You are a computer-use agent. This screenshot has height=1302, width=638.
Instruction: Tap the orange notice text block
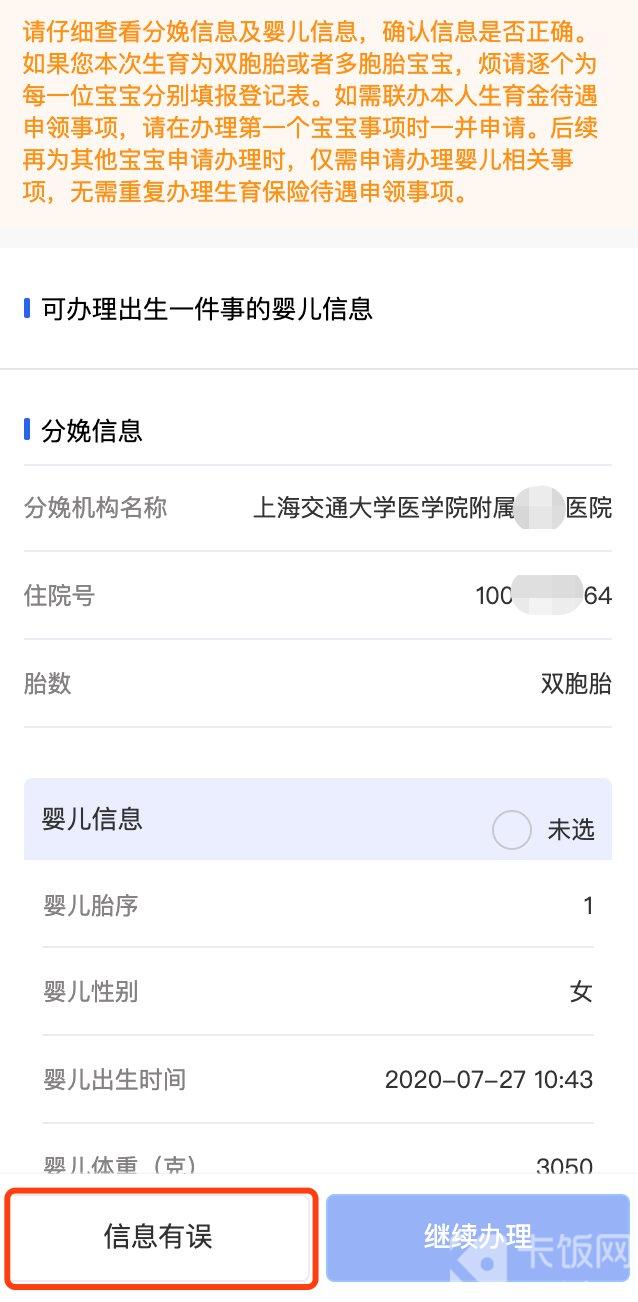(310, 112)
